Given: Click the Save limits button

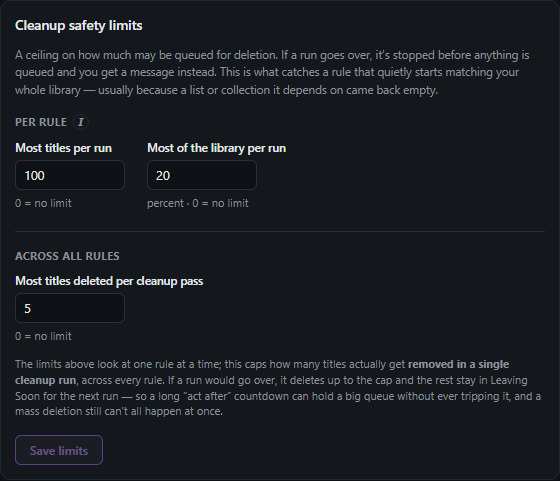Looking at the screenshot, I should point(59,450).
